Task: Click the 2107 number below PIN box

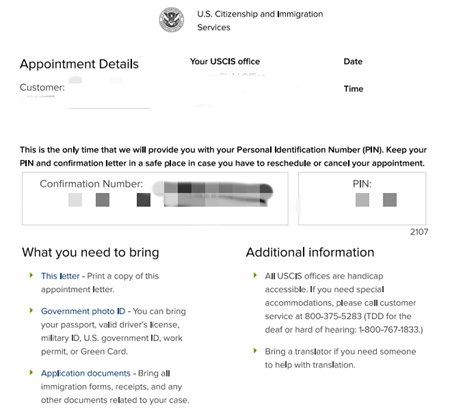Action: [419, 232]
